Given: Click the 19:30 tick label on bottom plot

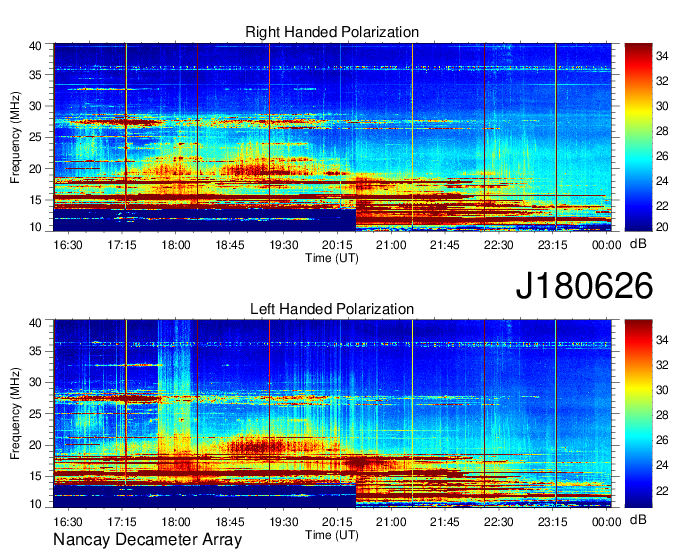Looking at the screenshot, I should [284, 522].
